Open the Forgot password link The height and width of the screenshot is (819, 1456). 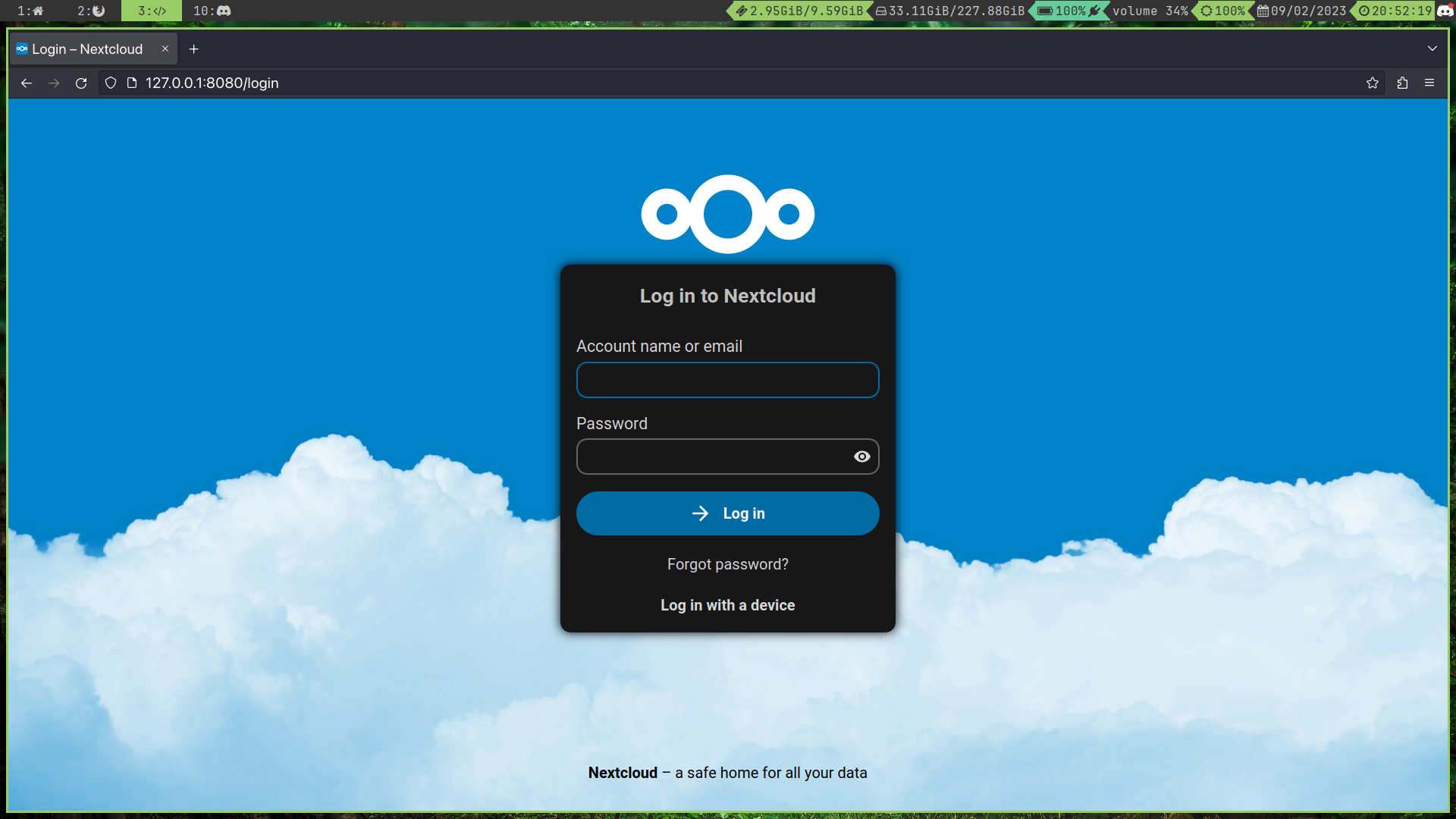727,564
